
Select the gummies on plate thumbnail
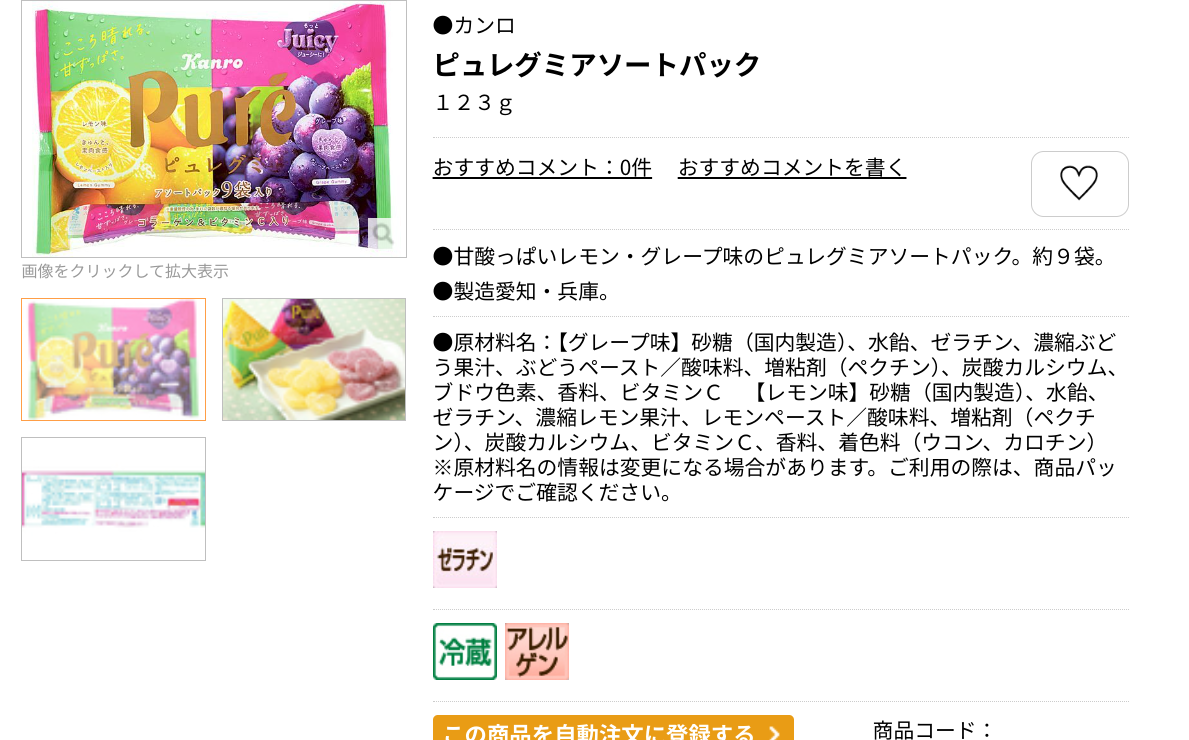point(314,359)
